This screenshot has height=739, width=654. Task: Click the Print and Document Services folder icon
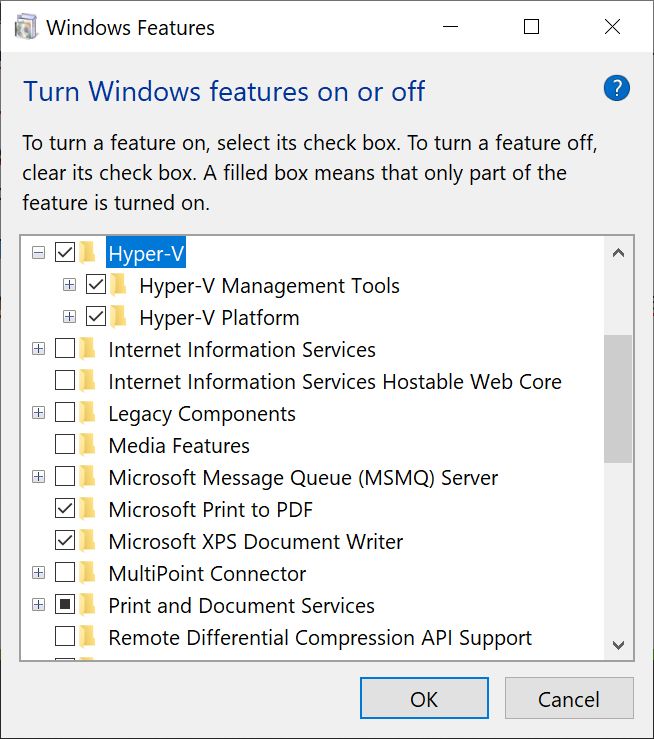pyautogui.click(x=87, y=605)
